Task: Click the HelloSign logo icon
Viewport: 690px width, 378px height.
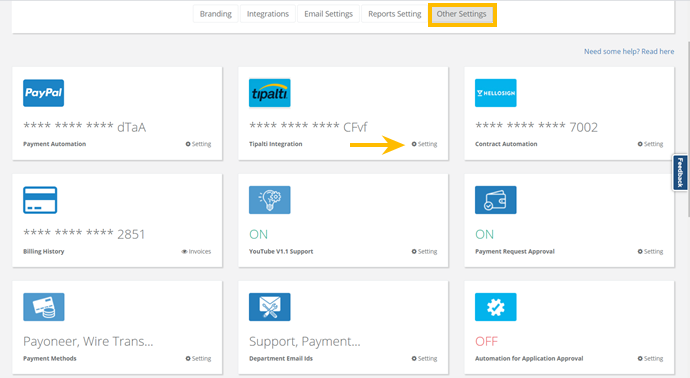Action: (495, 93)
